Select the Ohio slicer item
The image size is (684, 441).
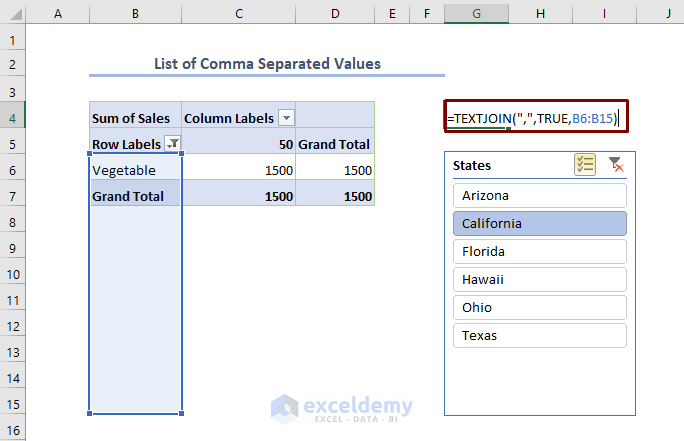point(539,307)
